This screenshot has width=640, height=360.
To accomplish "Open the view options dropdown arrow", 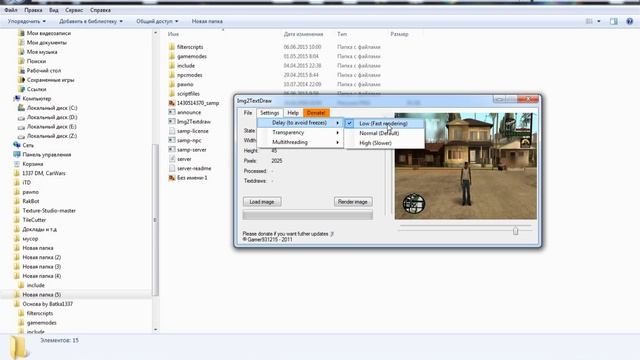I will click(x=599, y=21).
